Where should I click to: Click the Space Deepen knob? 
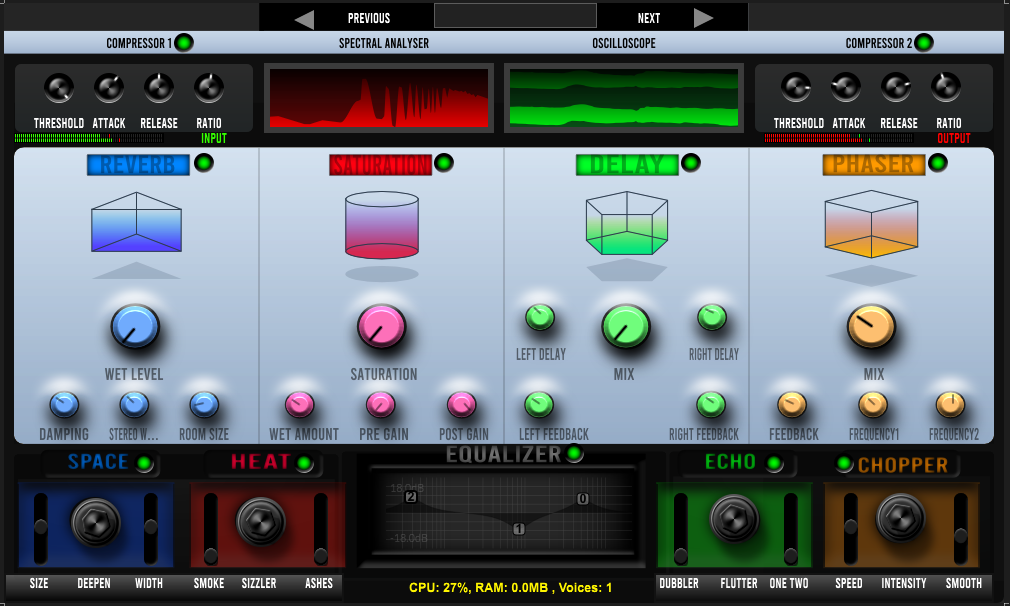[x=95, y=522]
